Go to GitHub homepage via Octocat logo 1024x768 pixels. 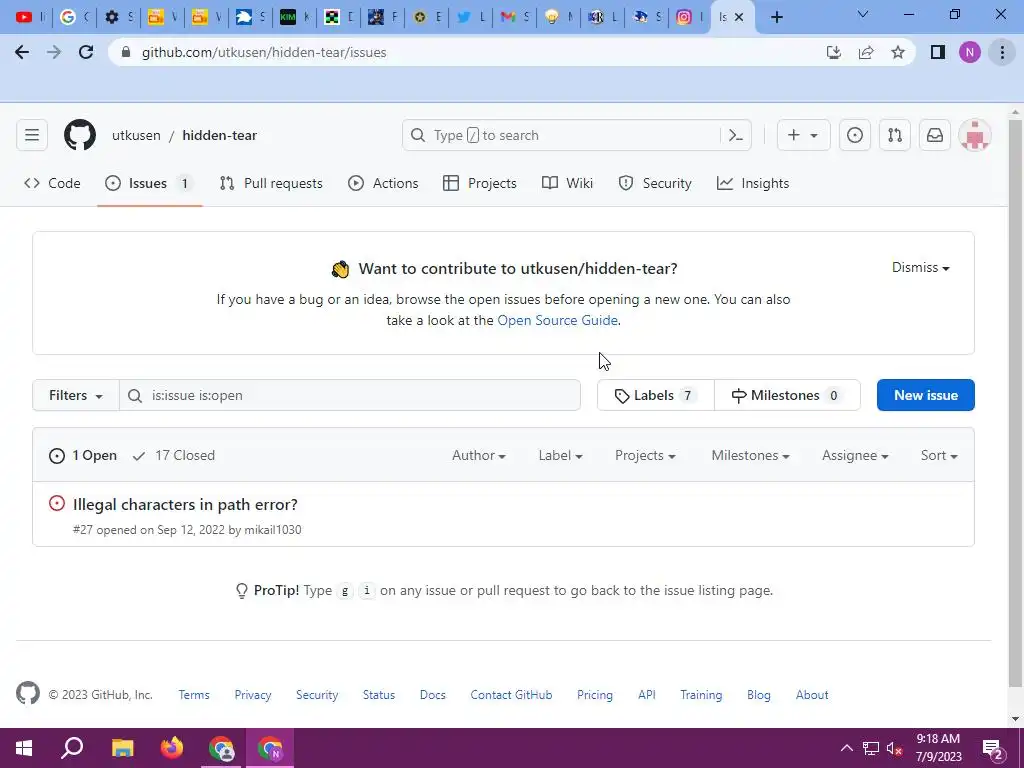pos(80,135)
